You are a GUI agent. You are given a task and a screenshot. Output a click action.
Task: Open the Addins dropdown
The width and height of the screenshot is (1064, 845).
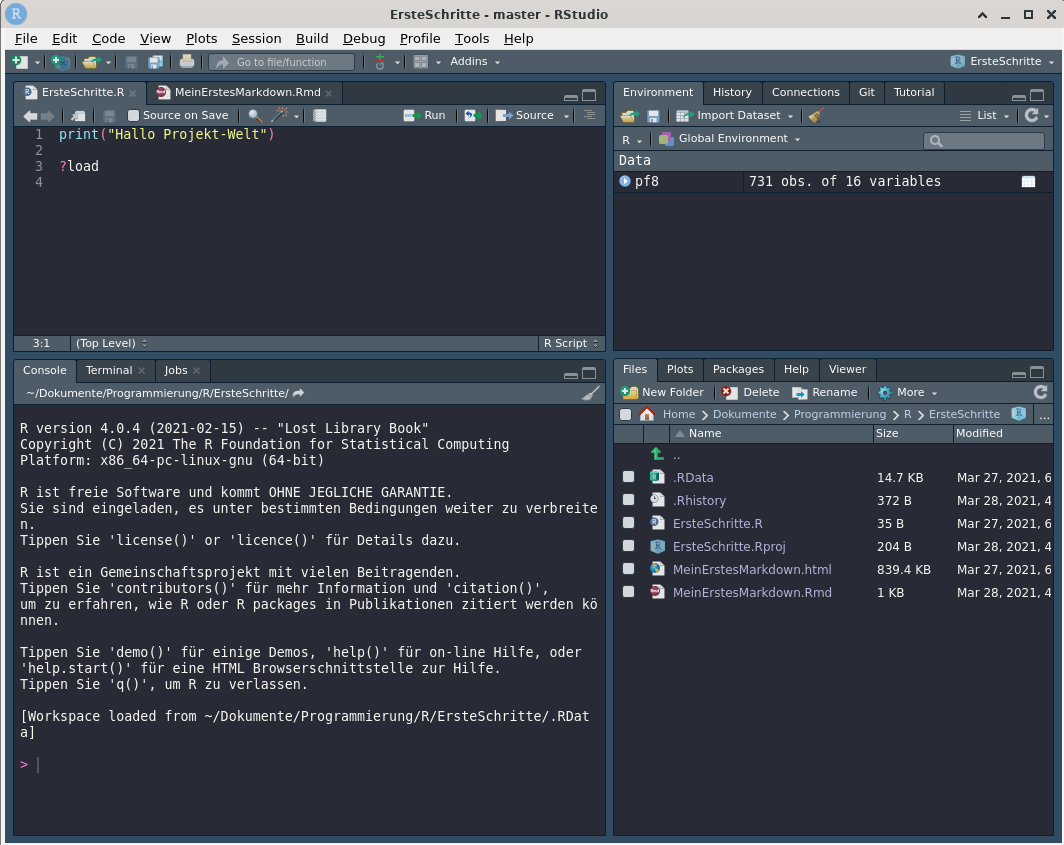[x=475, y=62]
